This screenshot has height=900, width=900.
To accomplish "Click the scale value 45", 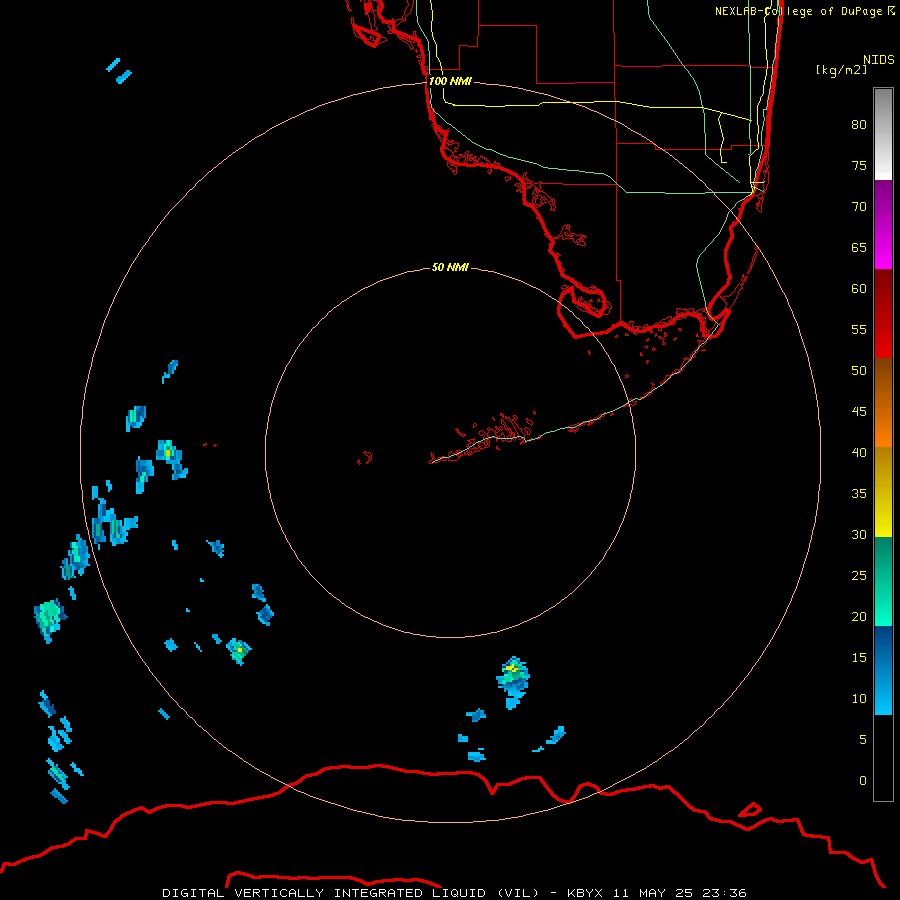I will point(859,412).
